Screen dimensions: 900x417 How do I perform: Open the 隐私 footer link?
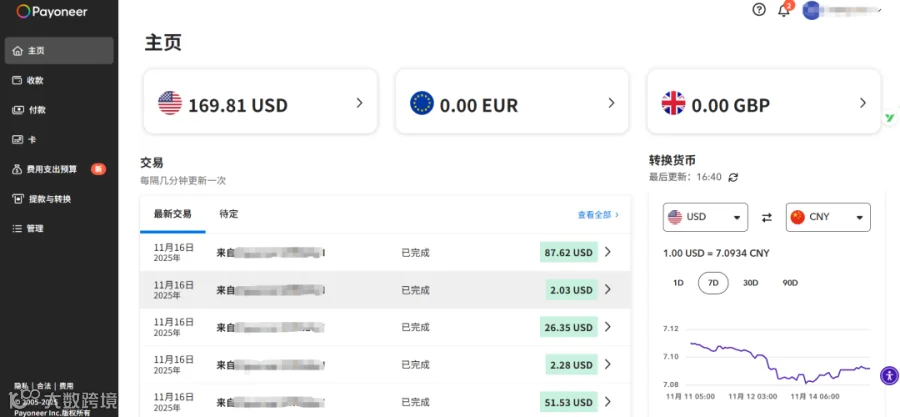(21, 386)
